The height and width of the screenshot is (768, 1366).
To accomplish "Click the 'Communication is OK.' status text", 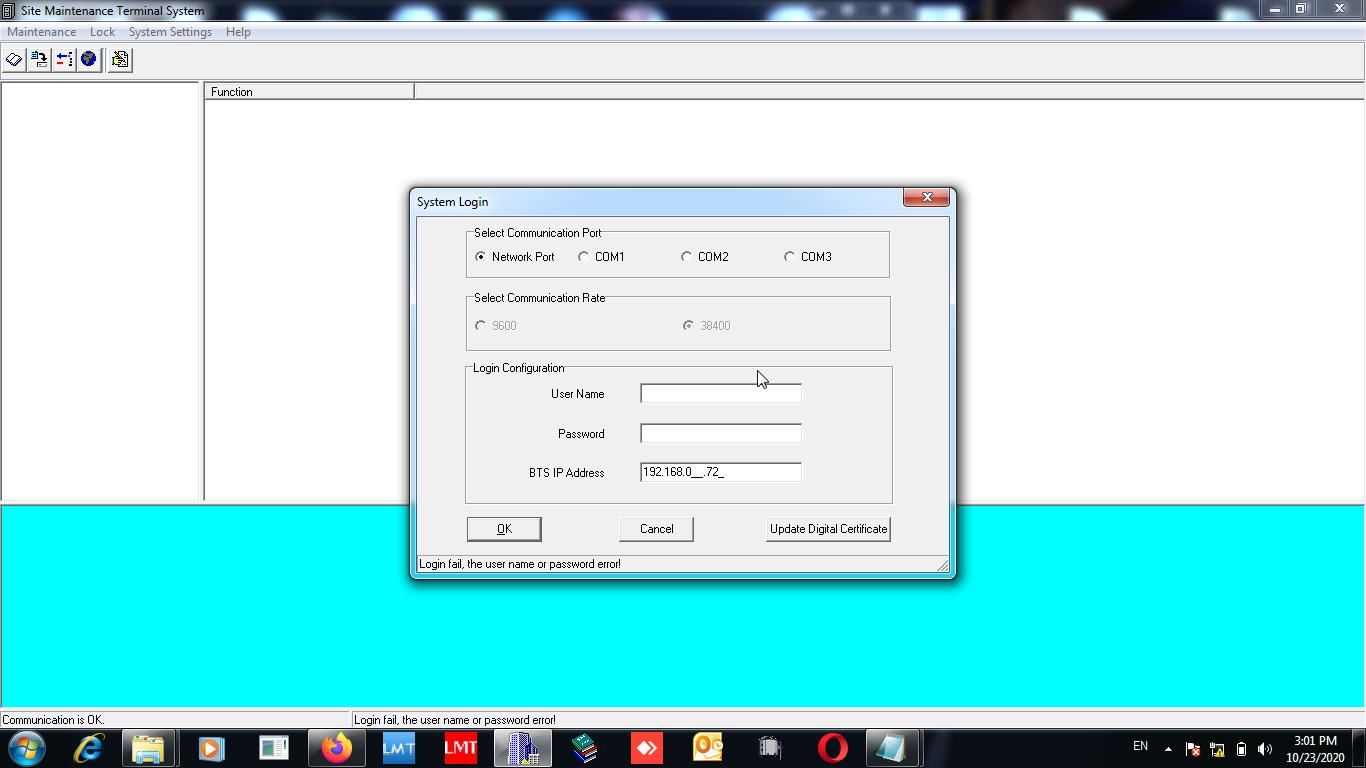I will (x=53, y=720).
